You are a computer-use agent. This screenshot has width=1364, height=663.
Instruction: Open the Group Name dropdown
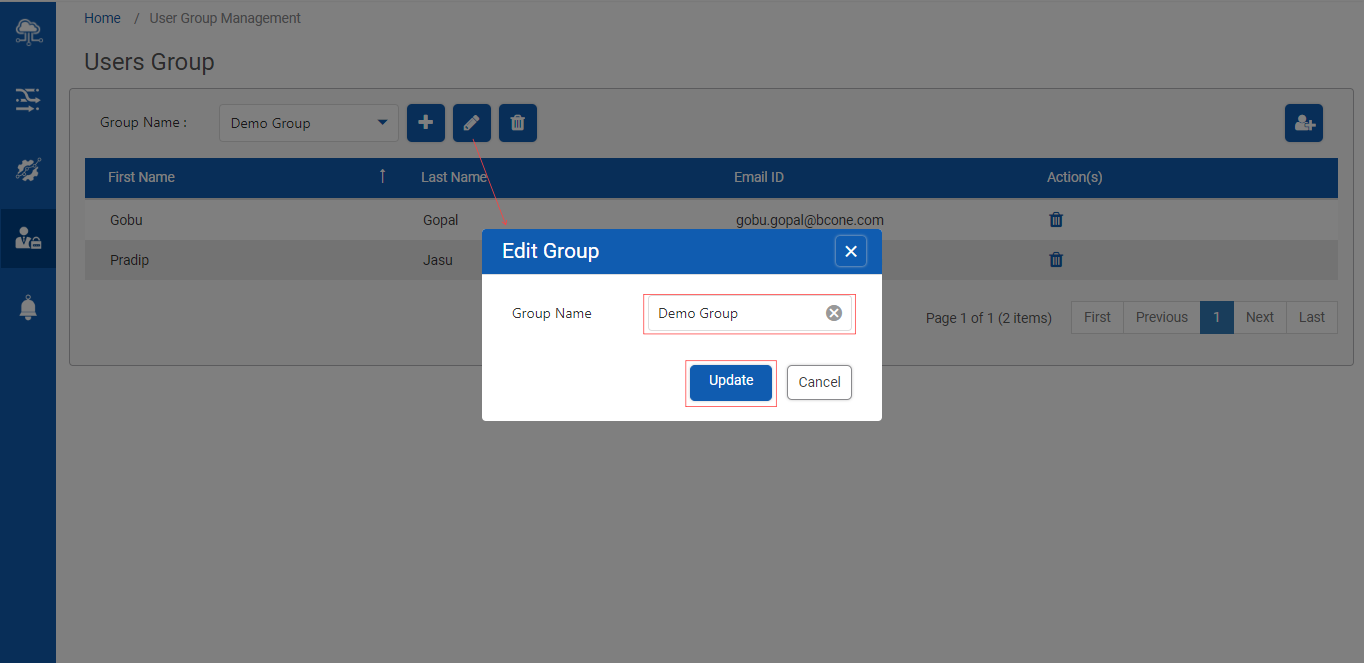tap(309, 123)
